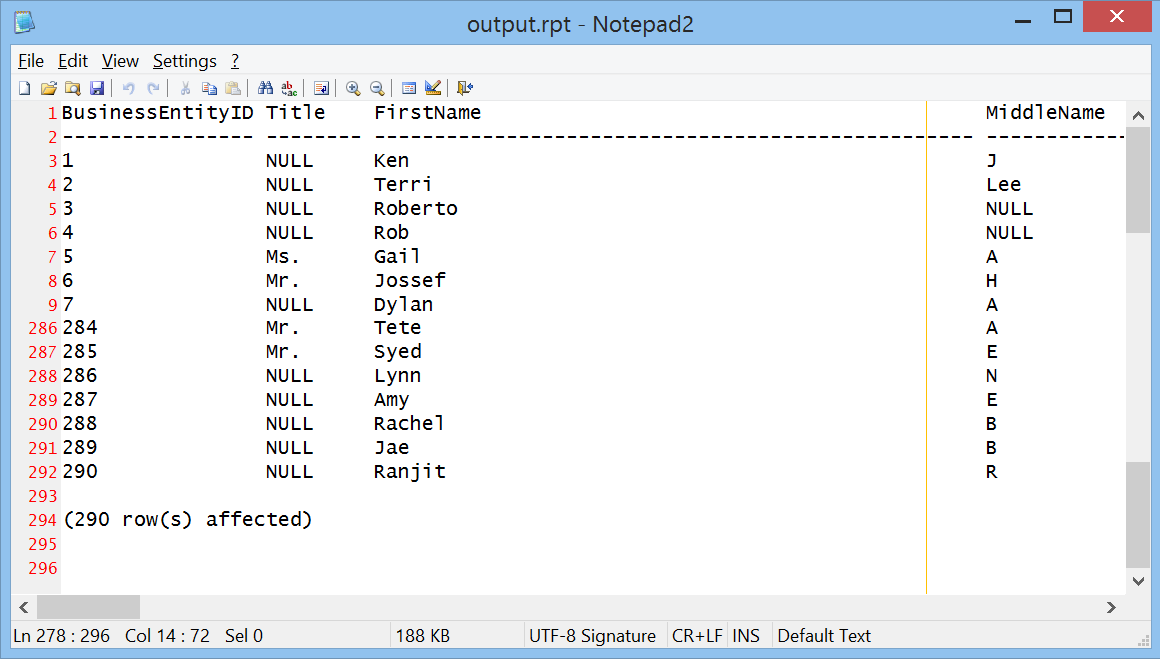Open the File menu
Image resolution: width=1160 pixels, height=659 pixels.
pos(31,61)
